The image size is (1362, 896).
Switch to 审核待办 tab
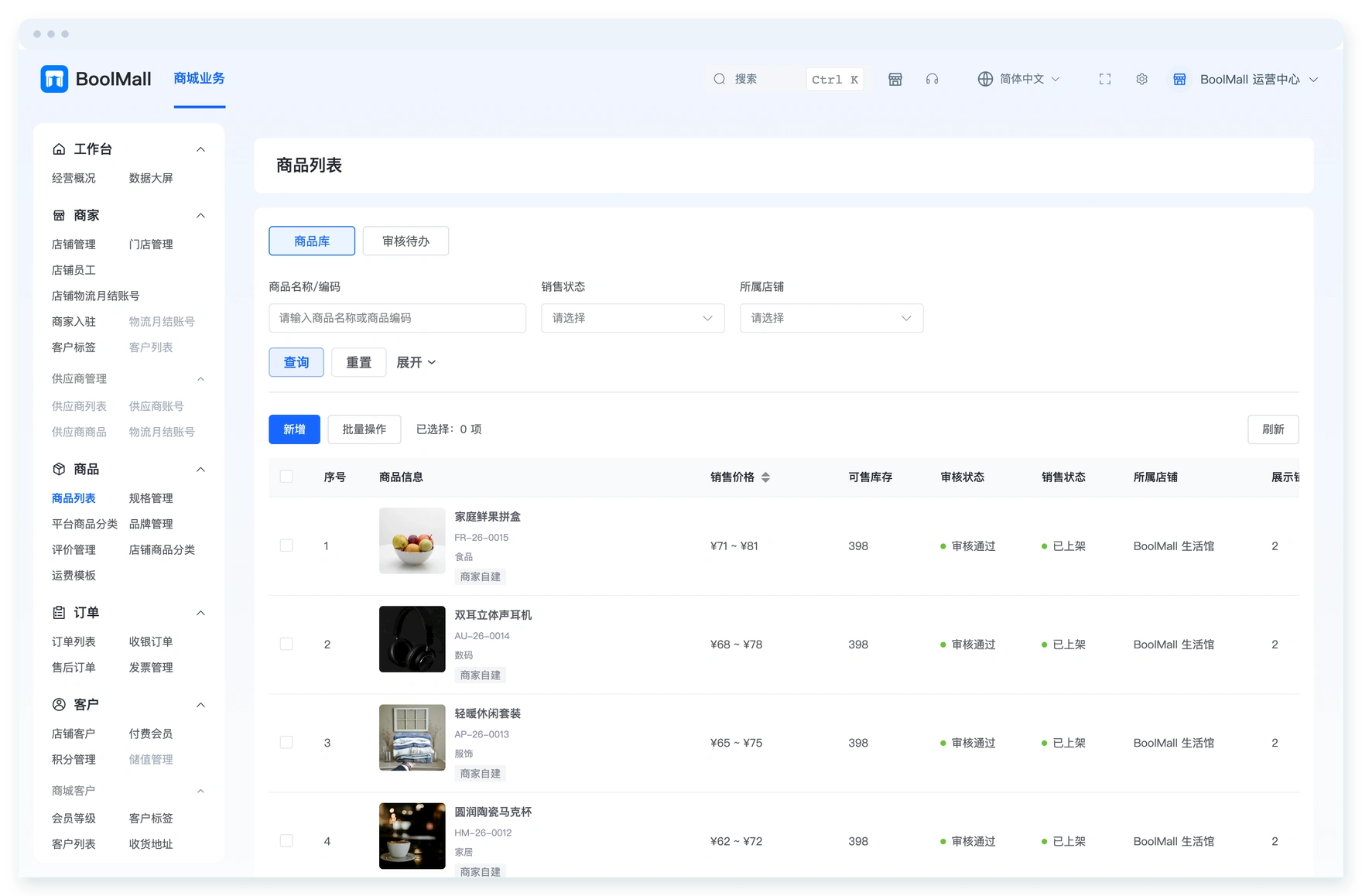click(406, 241)
